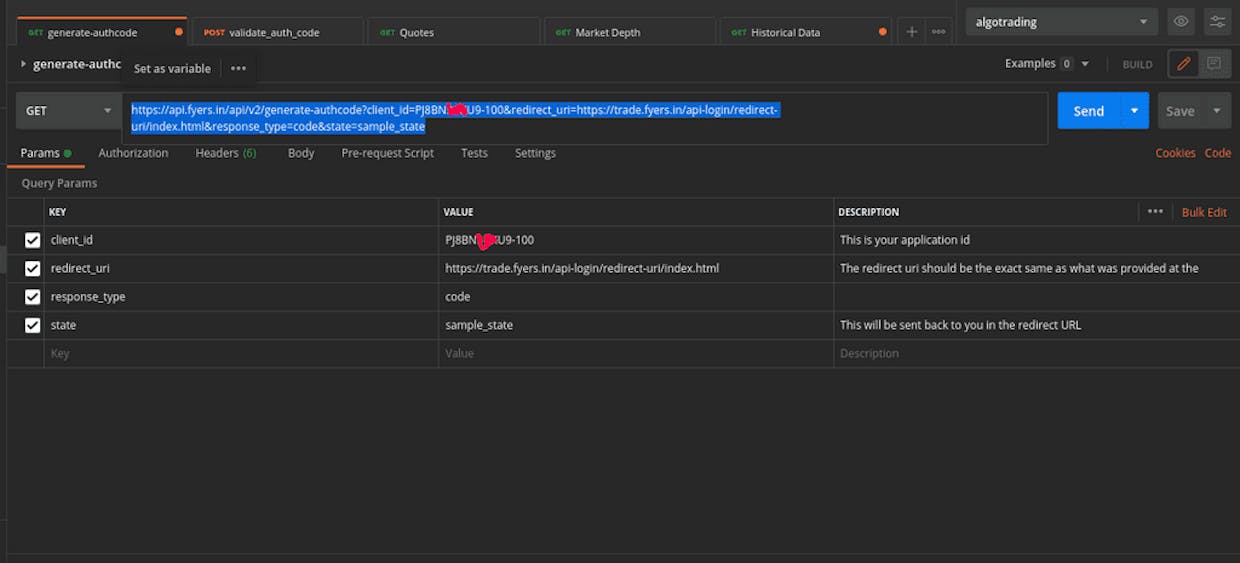This screenshot has height=563, width=1240.
Task: Switch to Quotes request tab
Action: point(452,32)
